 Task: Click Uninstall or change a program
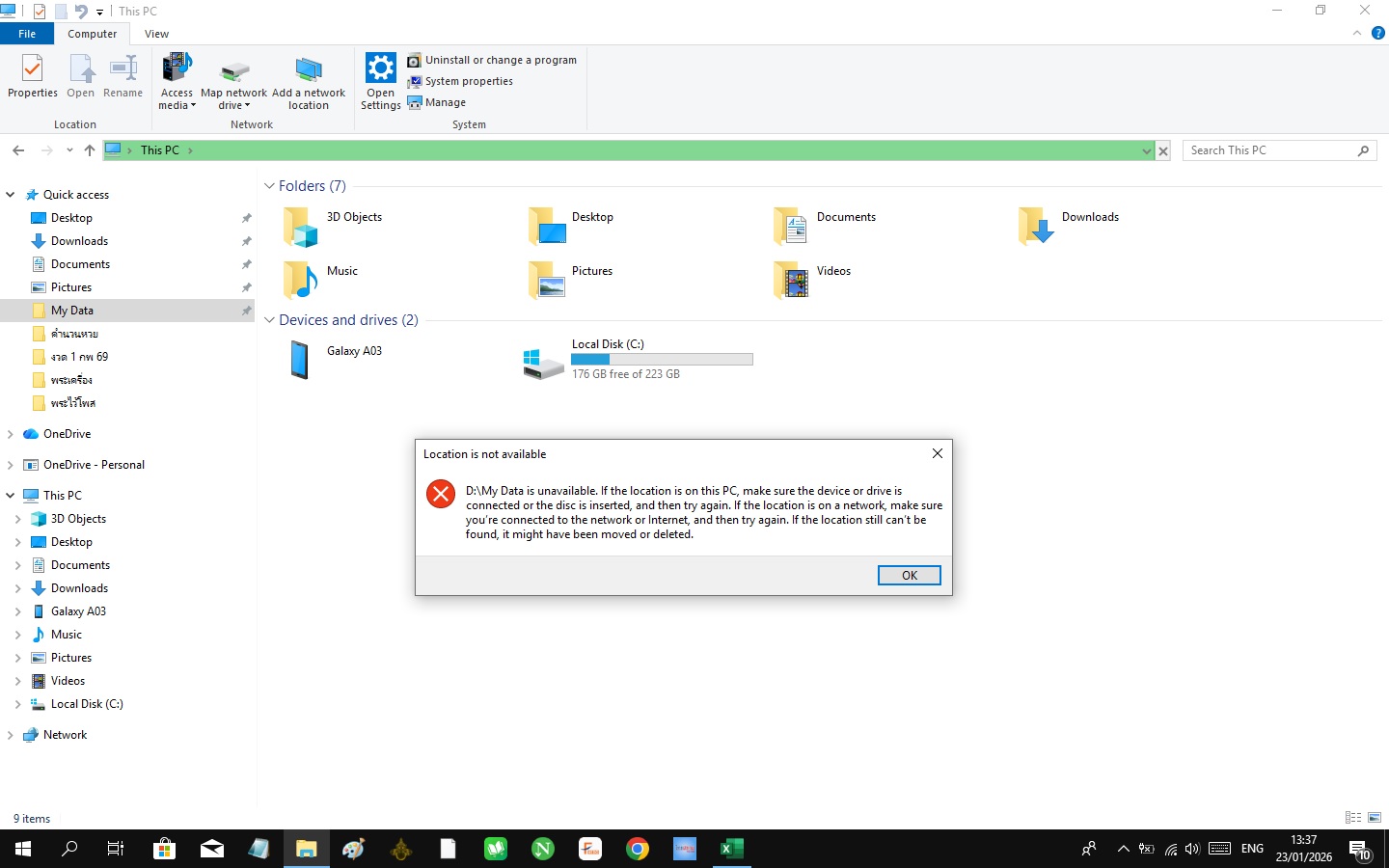492,60
